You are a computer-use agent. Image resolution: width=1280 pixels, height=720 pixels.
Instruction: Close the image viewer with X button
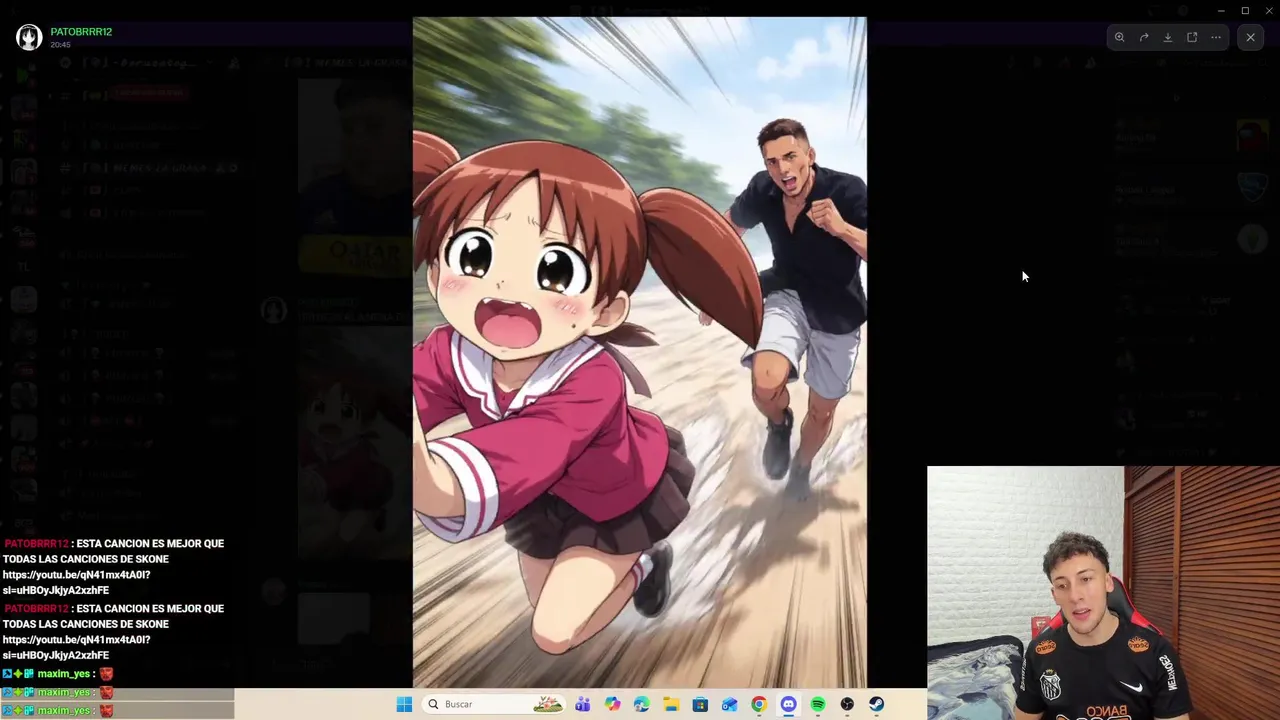1250,37
